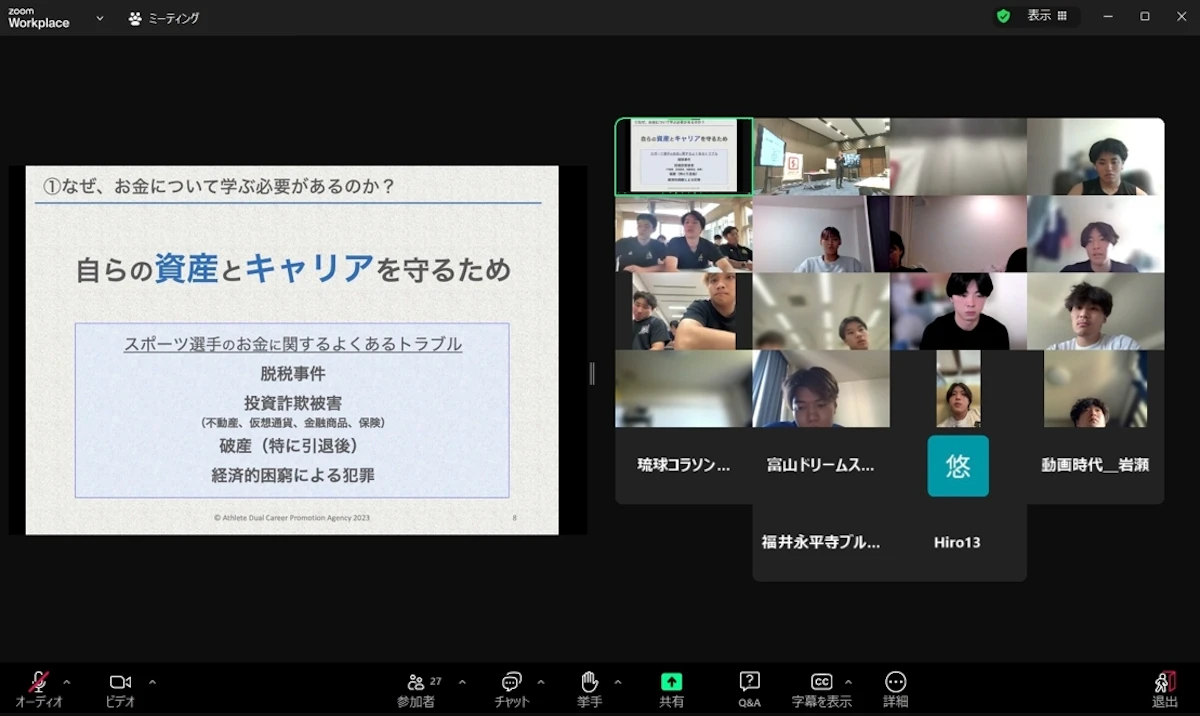
Task: Raise hand with 挙手 button
Action: (590, 689)
